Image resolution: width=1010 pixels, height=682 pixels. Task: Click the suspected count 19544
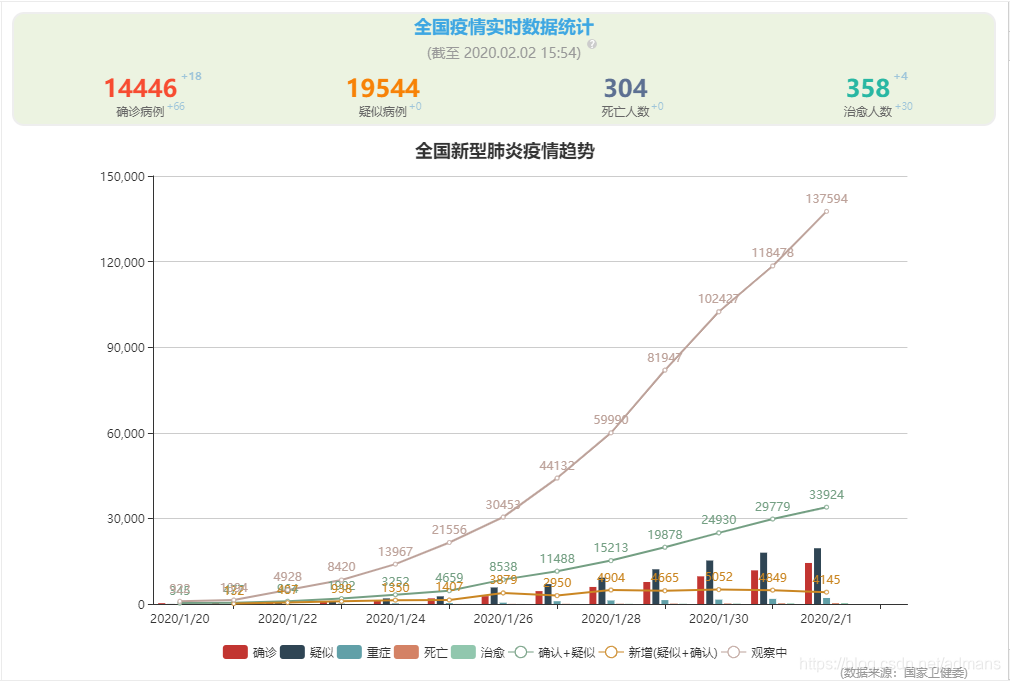tap(383, 88)
